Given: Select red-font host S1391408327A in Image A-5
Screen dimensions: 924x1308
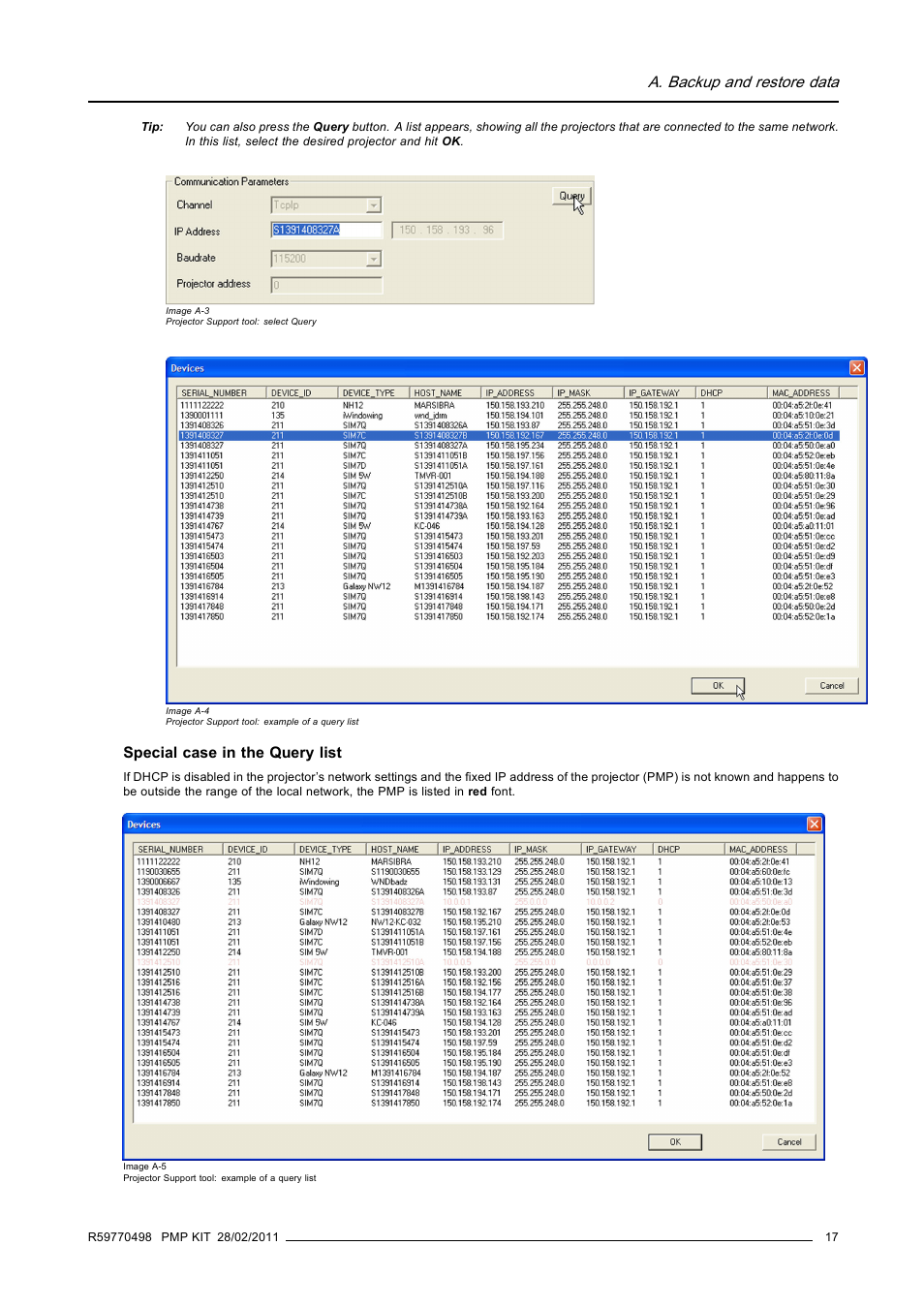Looking at the screenshot, I should 397,902.
